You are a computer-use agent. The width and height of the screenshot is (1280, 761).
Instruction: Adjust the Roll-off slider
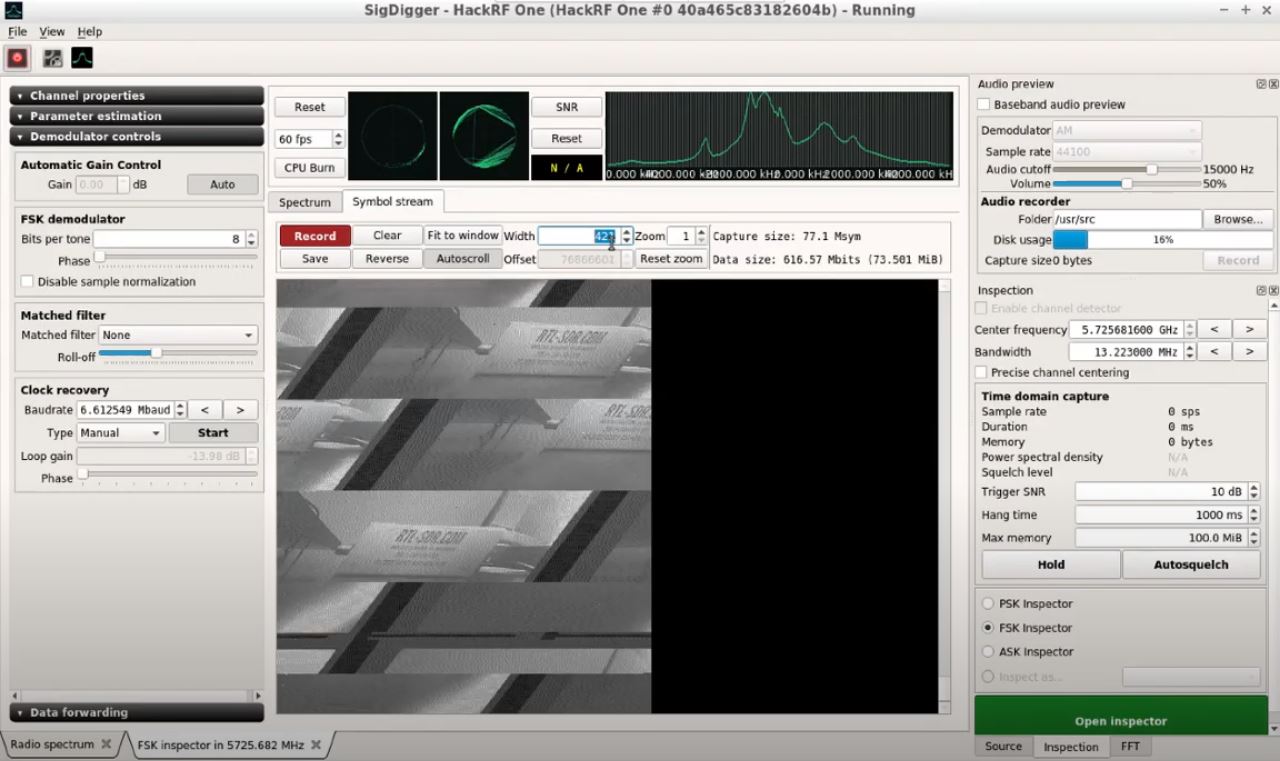tap(177, 353)
